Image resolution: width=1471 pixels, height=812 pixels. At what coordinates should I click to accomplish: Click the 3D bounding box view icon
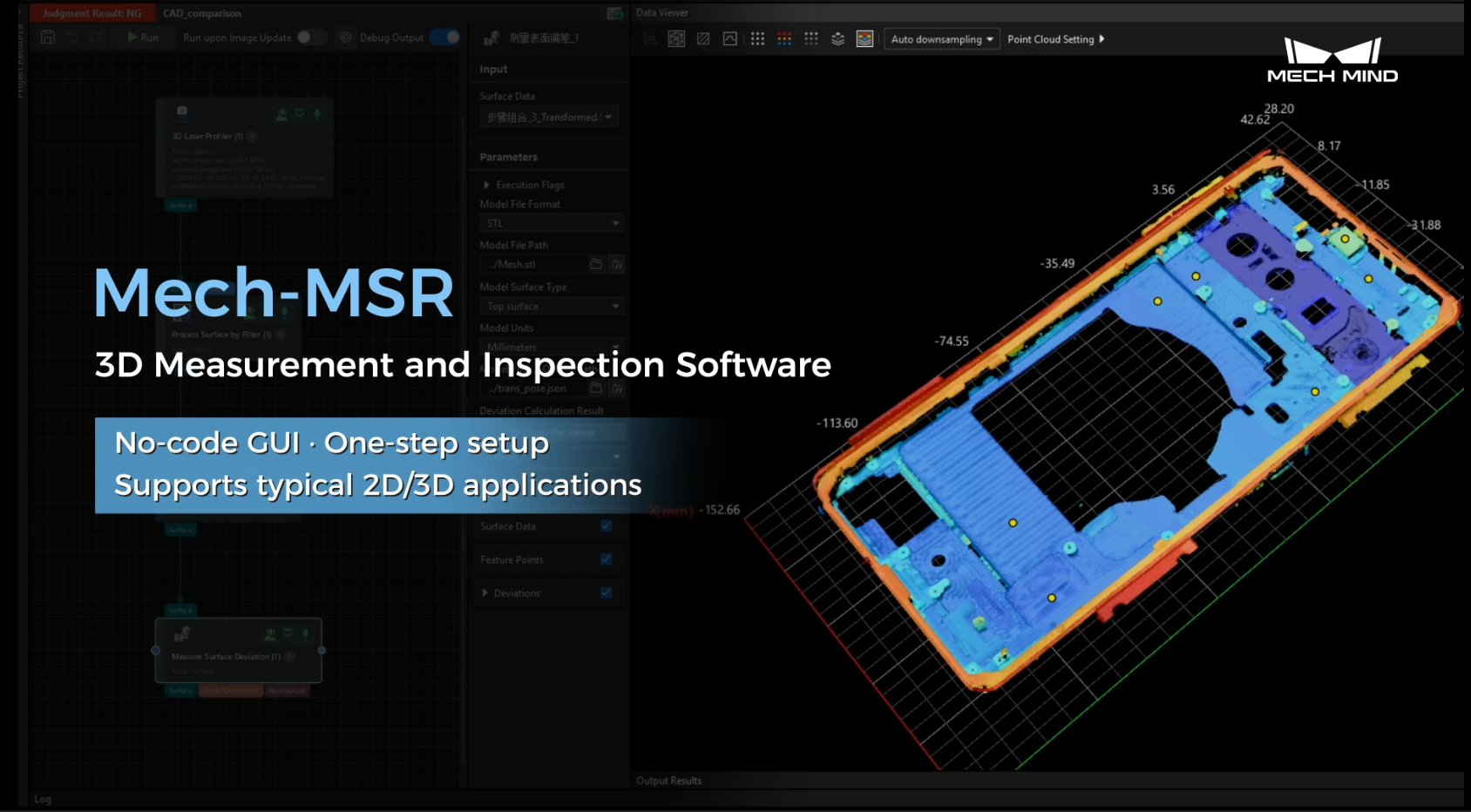(676, 38)
